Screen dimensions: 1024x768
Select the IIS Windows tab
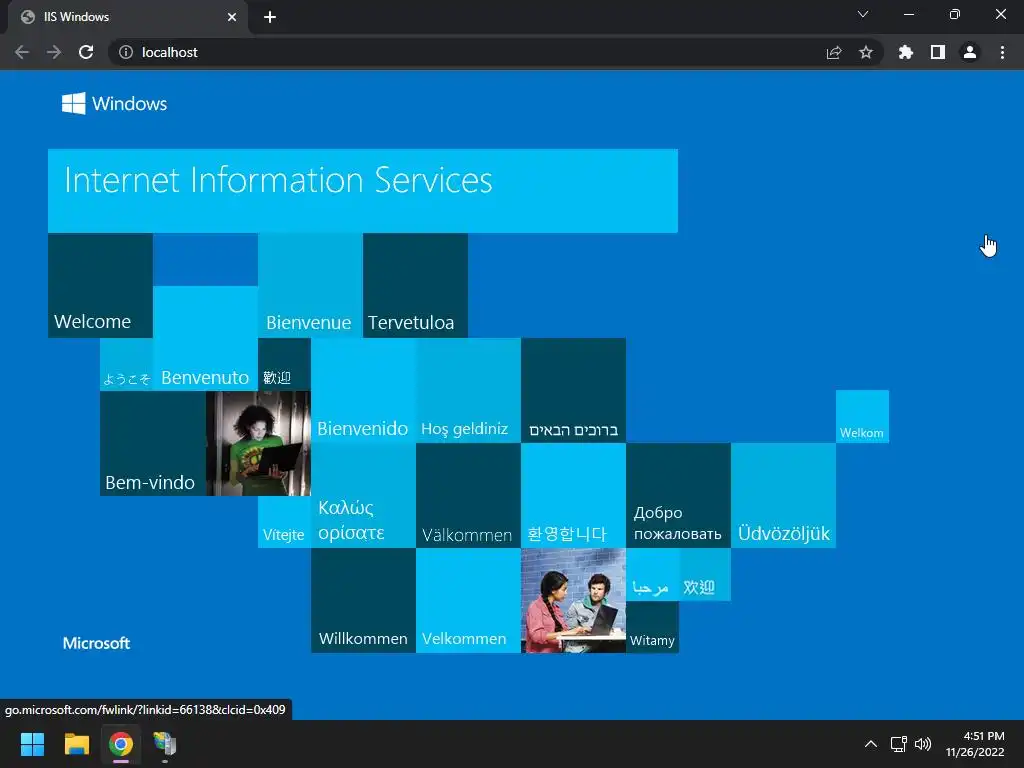tap(127, 17)
